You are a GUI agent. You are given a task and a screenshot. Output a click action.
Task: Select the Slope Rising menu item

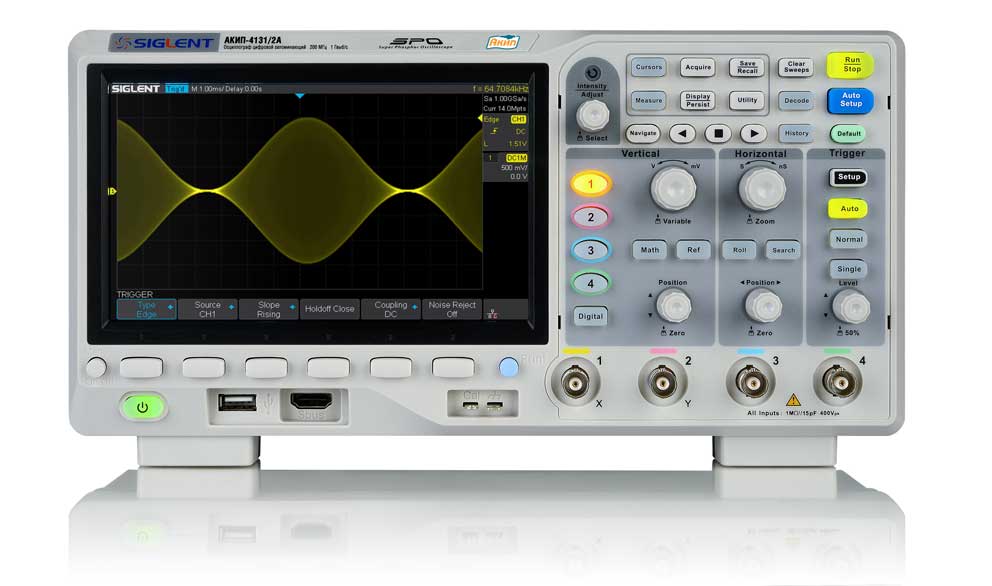click(x=268, y=309)
